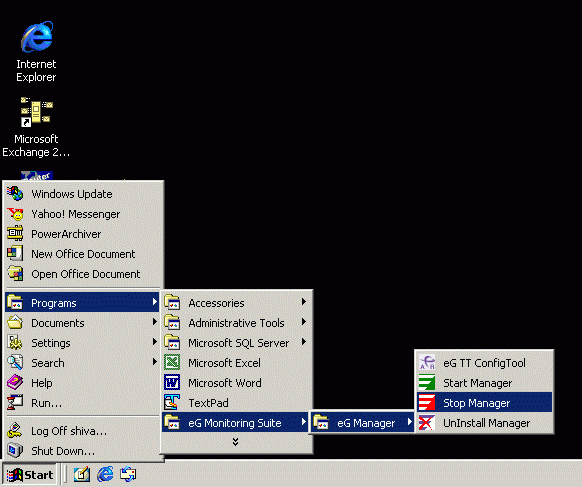Click the Start Manager green icon
The height and width of the screenshot is (487, 582).
[x=427, y=383]
